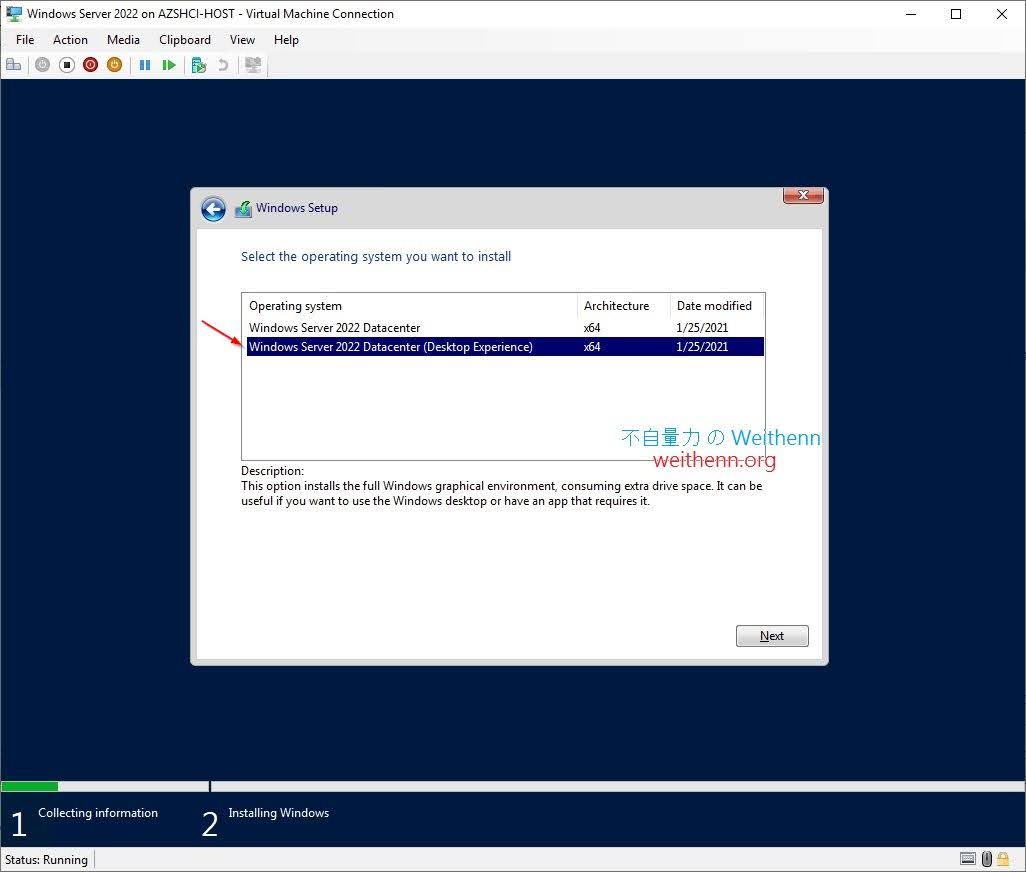Click the mouse icon in the status bar
Viewport: 1026px width, 872px height.
pos(987,858)
